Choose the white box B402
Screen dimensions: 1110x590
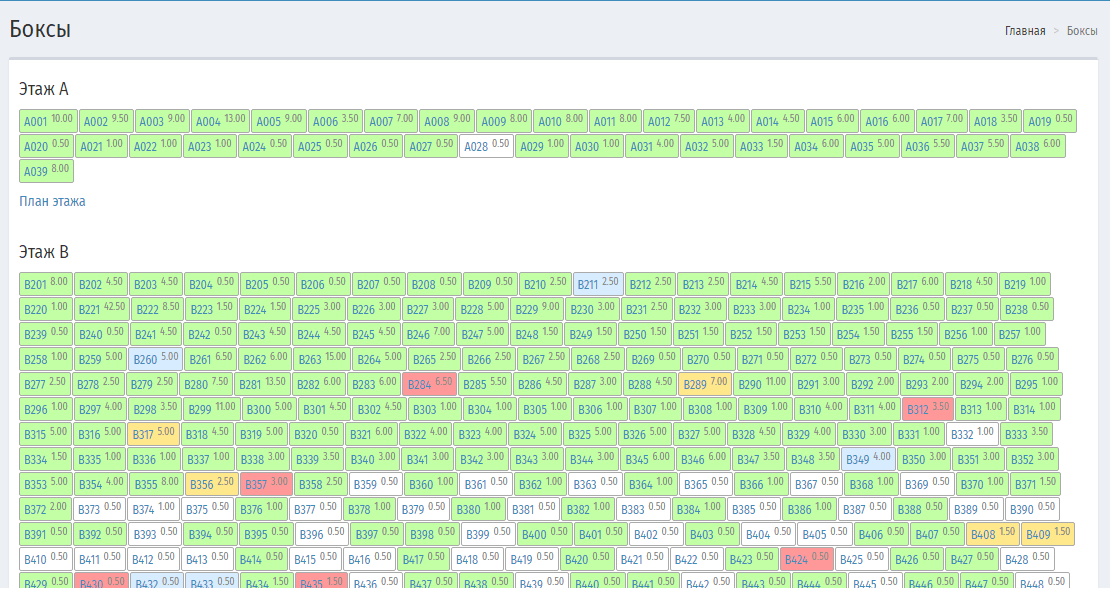coord(656,533)
